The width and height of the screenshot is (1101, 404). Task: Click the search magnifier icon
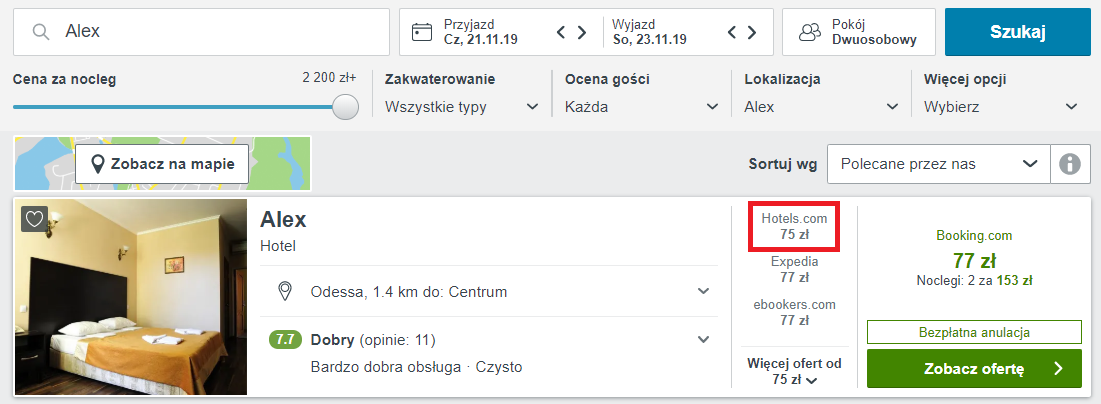pos(41,32)
